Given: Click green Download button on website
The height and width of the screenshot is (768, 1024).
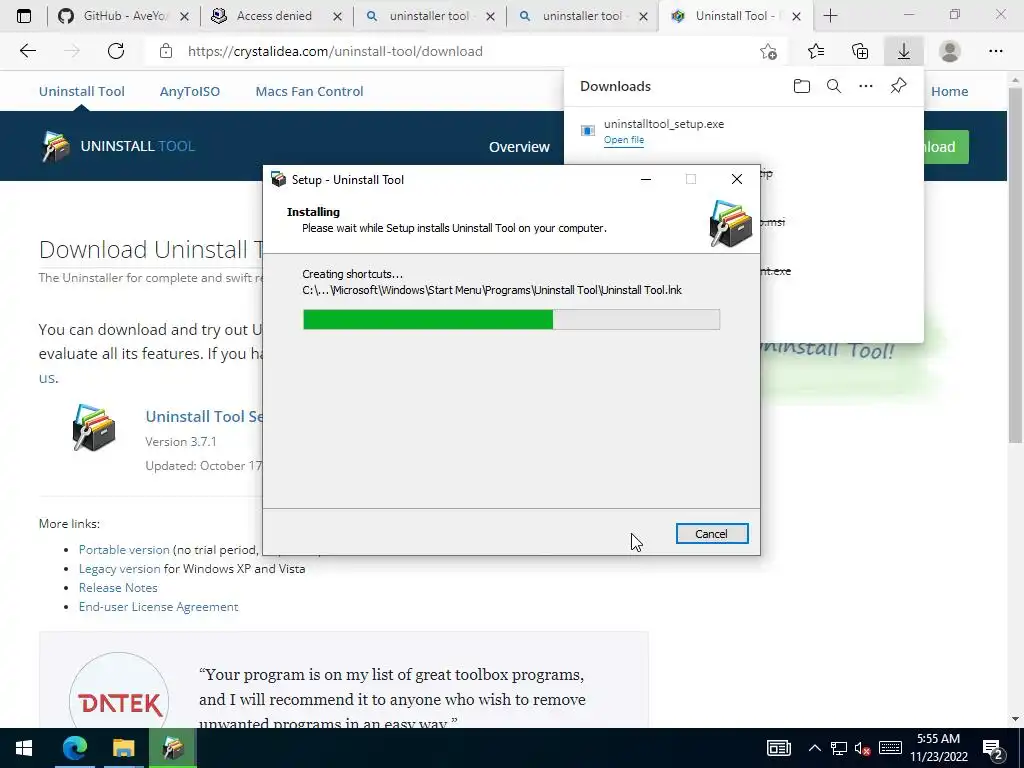Looking at the screenshot, I should [x=946, y=147].
